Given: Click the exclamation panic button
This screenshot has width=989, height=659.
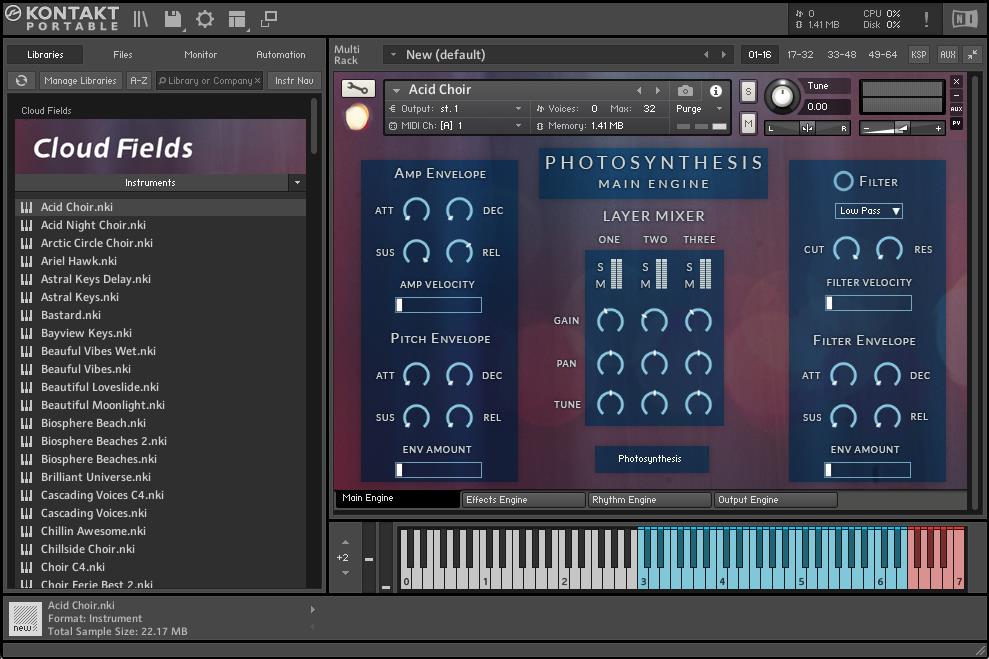Looking at the screenshot, I should pyautogui.click(x=926, y=19).
